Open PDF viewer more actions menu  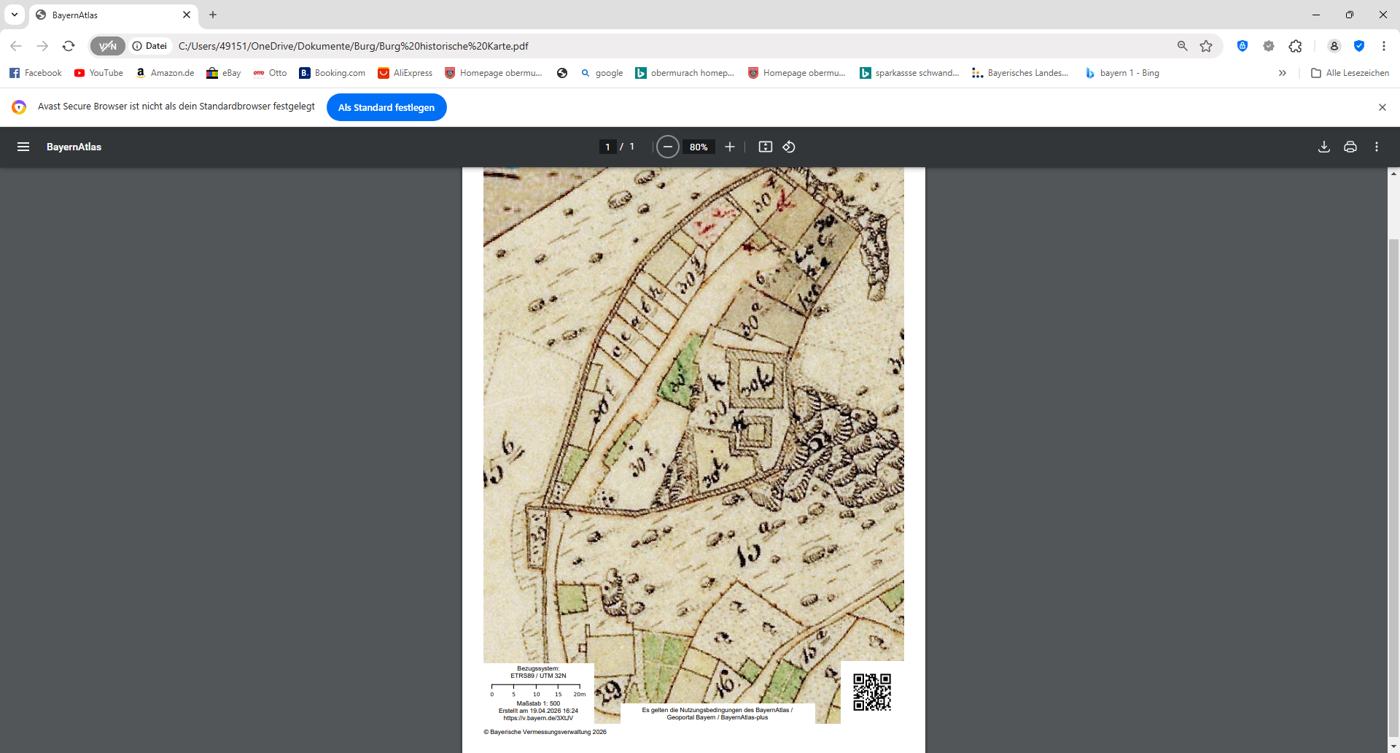point(1376,147)
